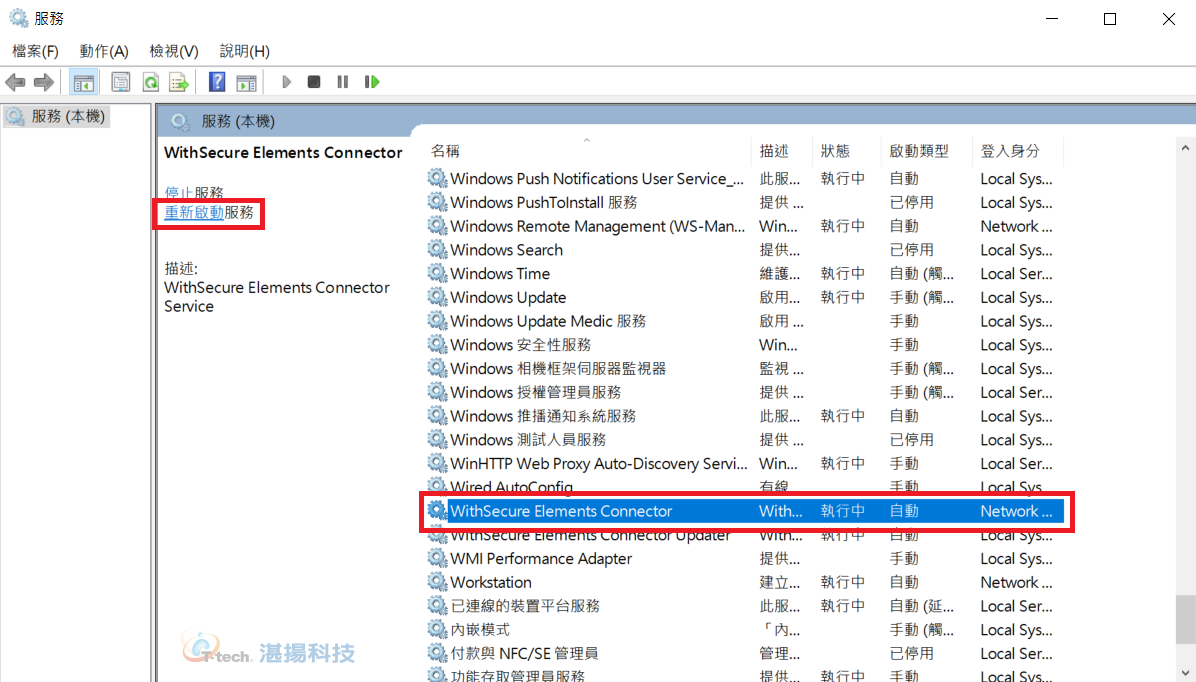
Task: Select the Windows Update service
Action: click(744, 297)
